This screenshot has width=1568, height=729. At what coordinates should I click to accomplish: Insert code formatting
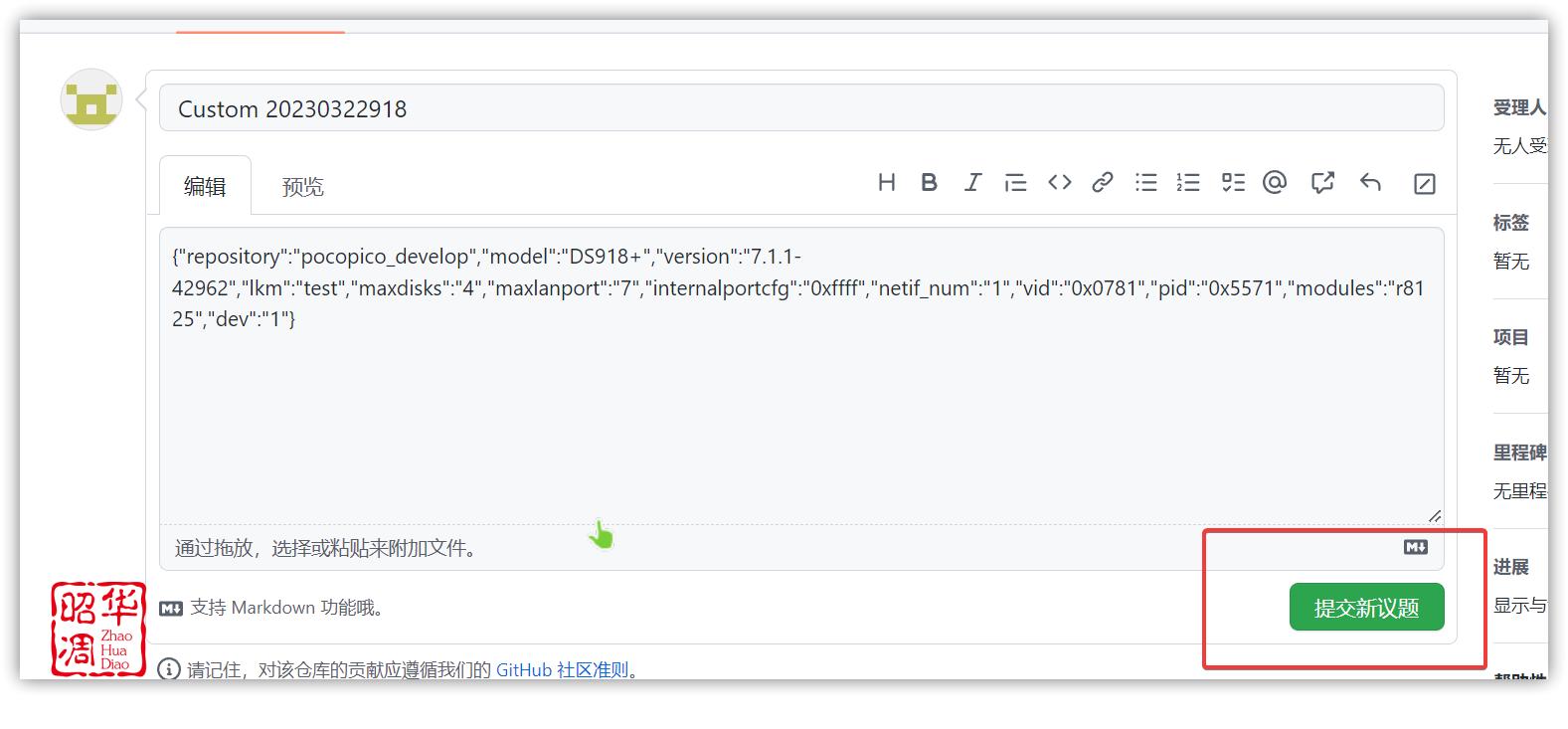(x=1059, y=183)
